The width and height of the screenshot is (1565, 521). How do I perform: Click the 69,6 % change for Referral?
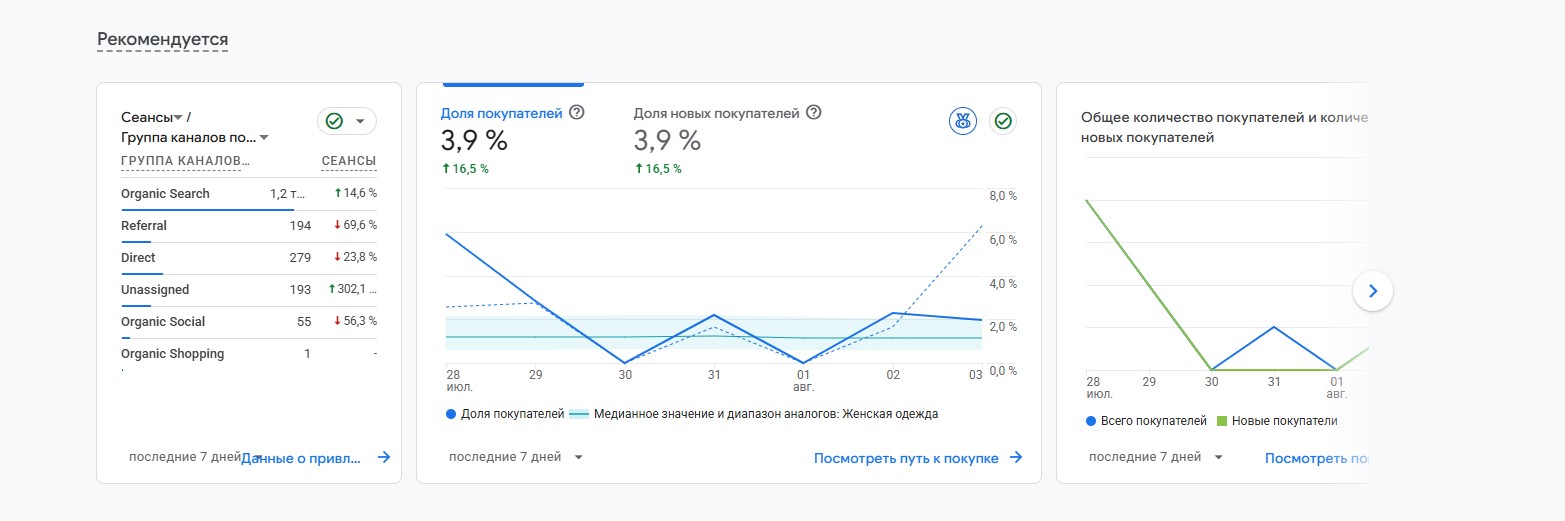355,225
